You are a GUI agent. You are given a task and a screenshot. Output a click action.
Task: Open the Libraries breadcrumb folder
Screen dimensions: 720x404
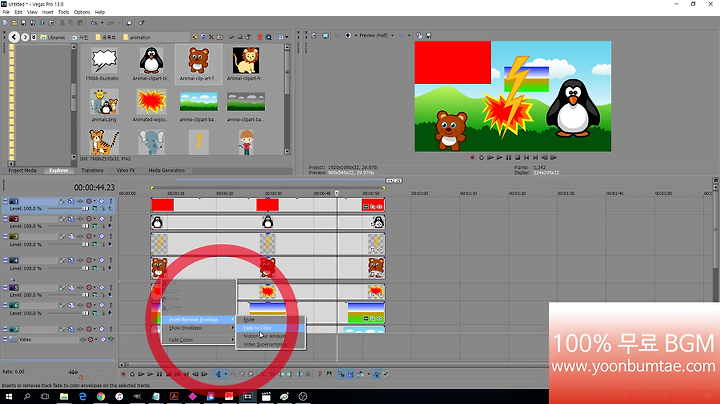tap(53, 37)
